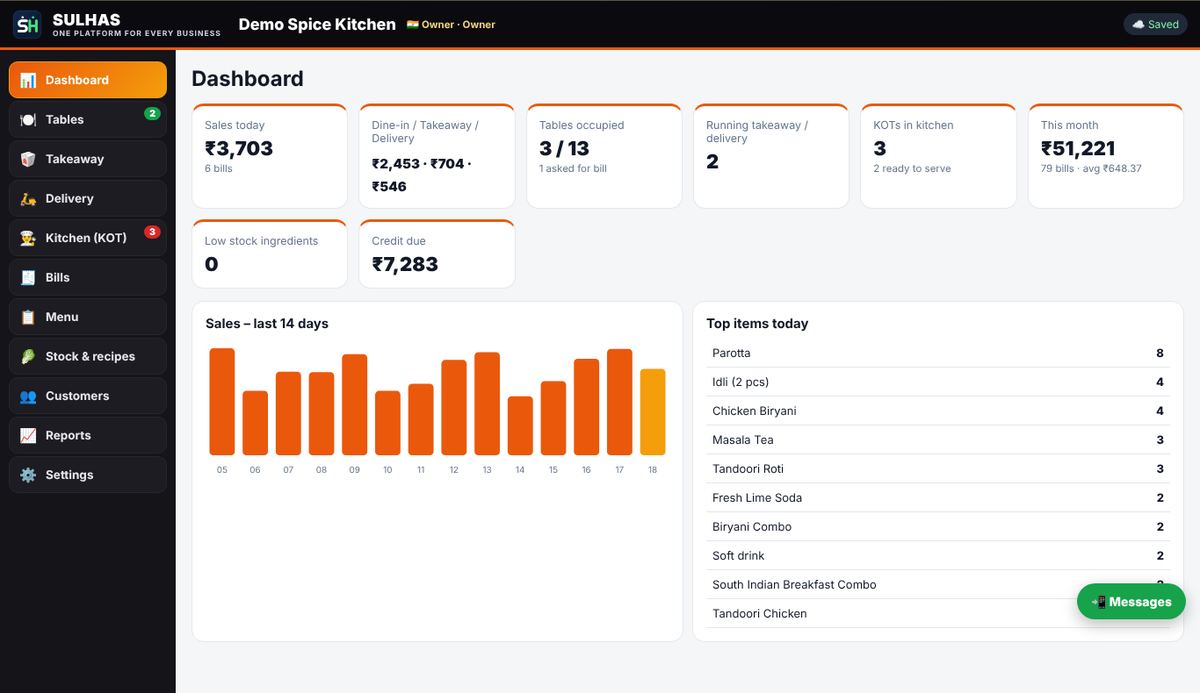Click the Menu clipboard icon

pos(28,317)
